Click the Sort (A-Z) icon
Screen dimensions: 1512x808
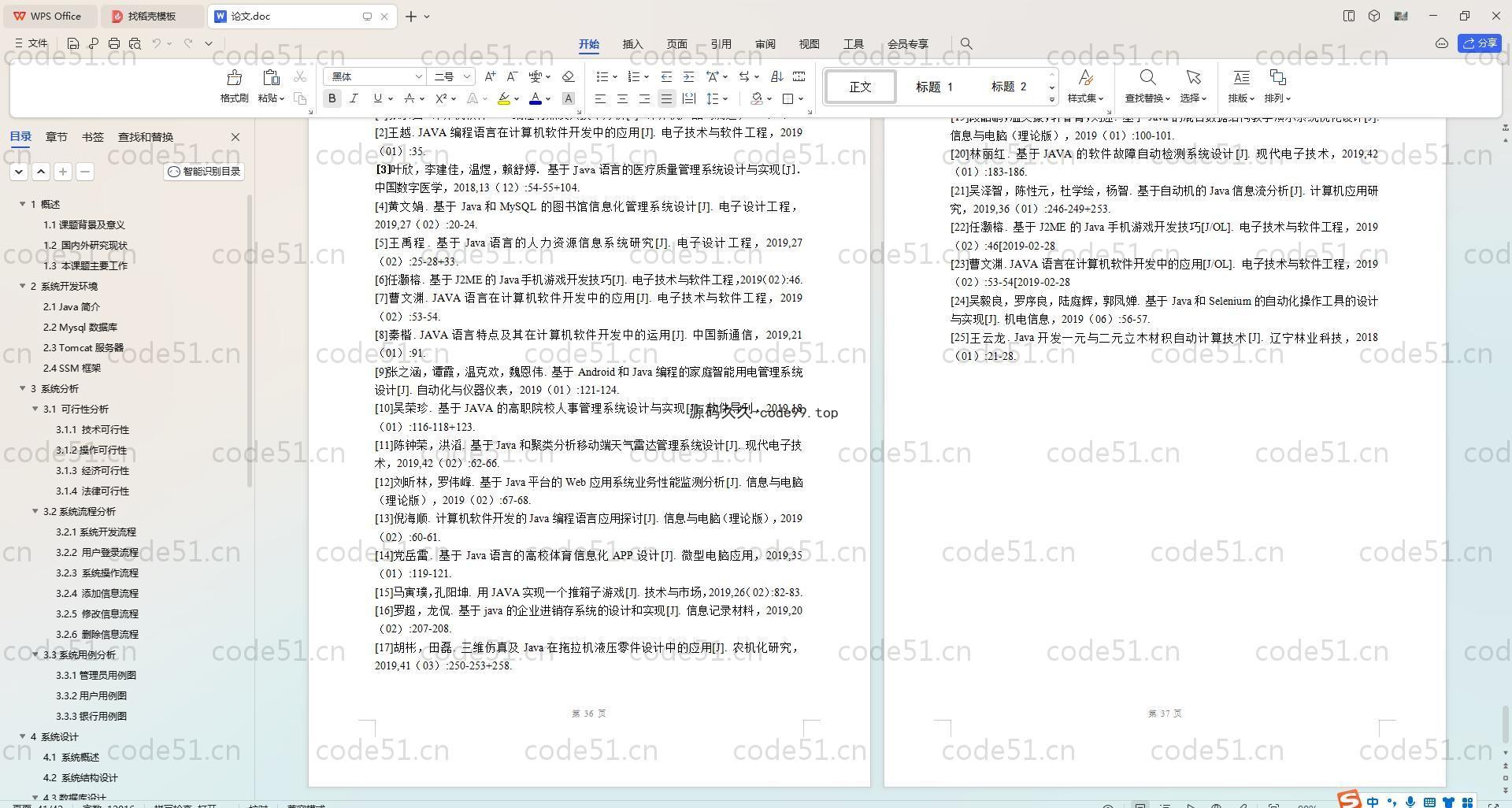pyautogui.click(x=776, y=76)
